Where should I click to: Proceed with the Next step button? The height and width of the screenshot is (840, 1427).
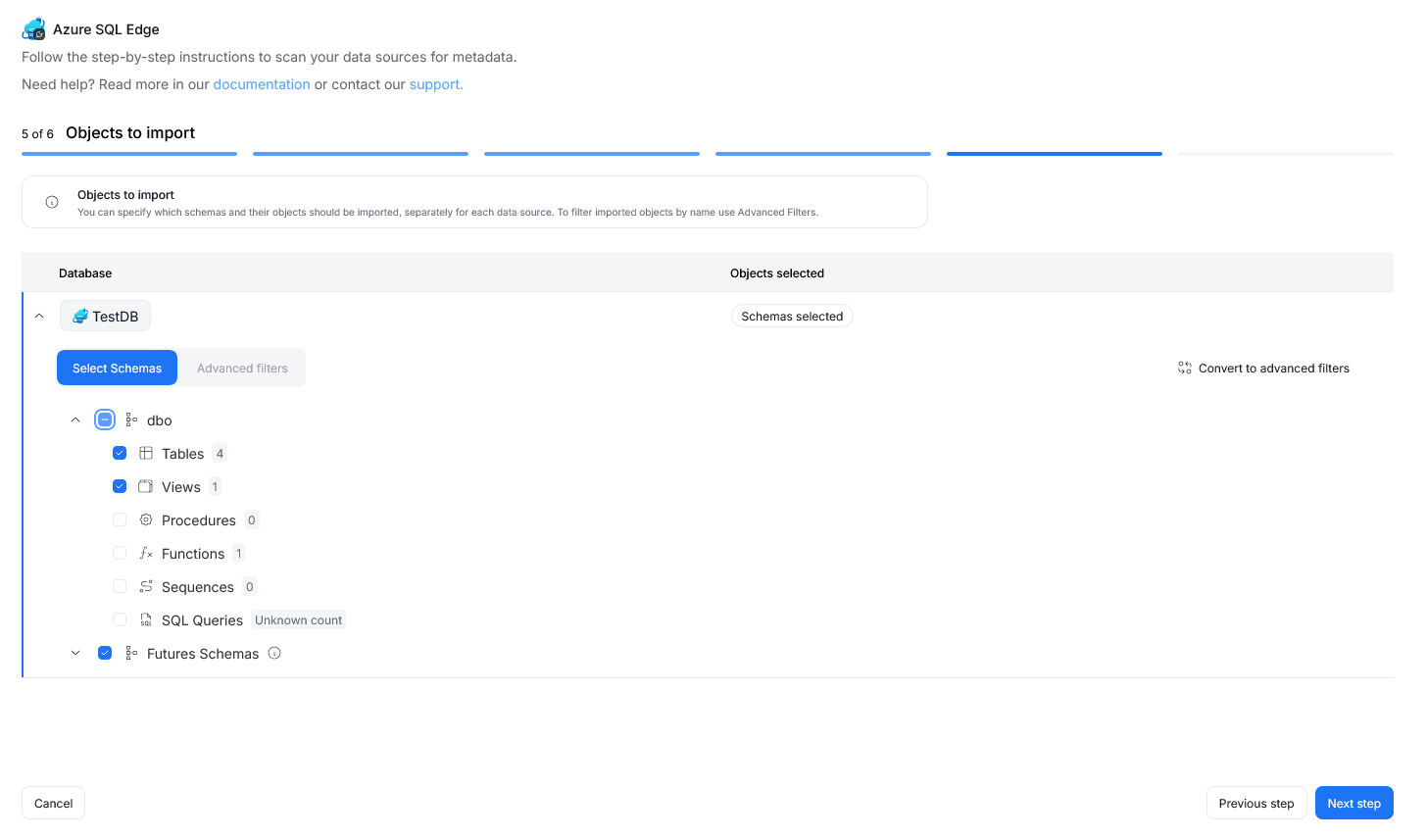(x=1354, y=803)
